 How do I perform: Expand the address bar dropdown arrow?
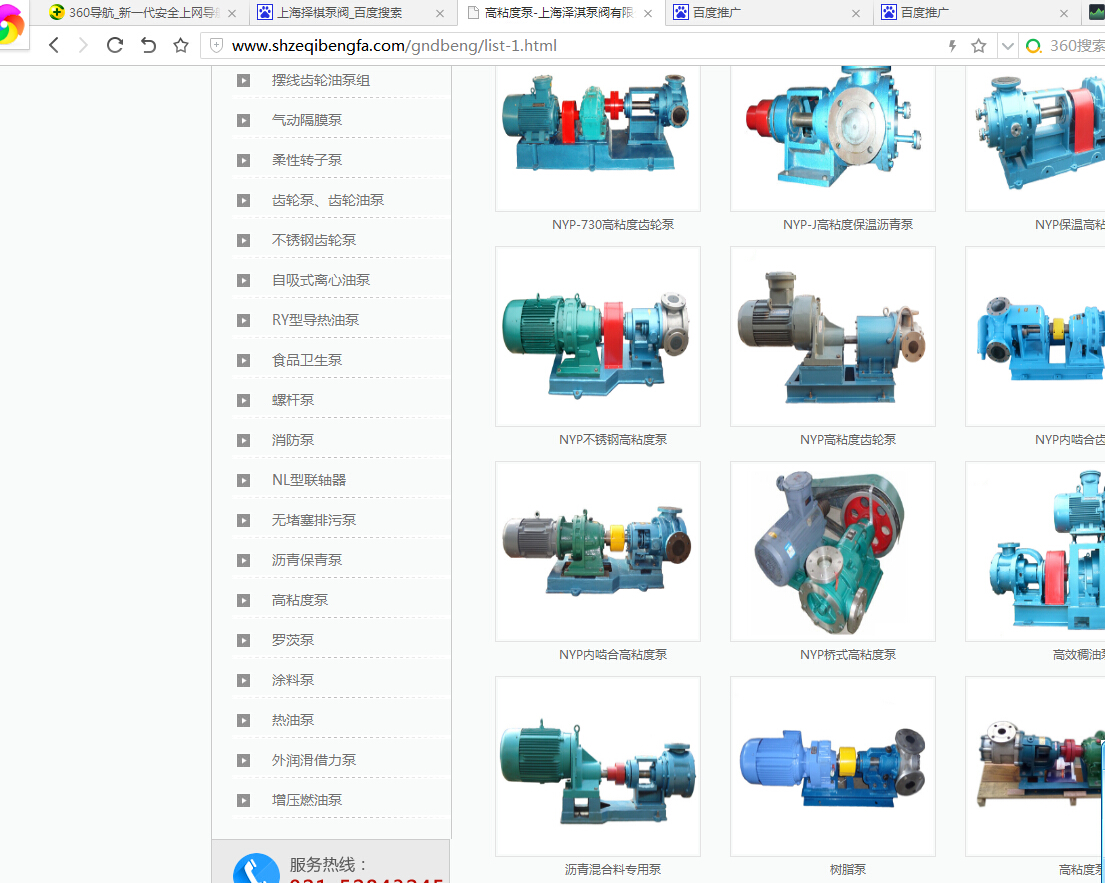pos(1007,46)
